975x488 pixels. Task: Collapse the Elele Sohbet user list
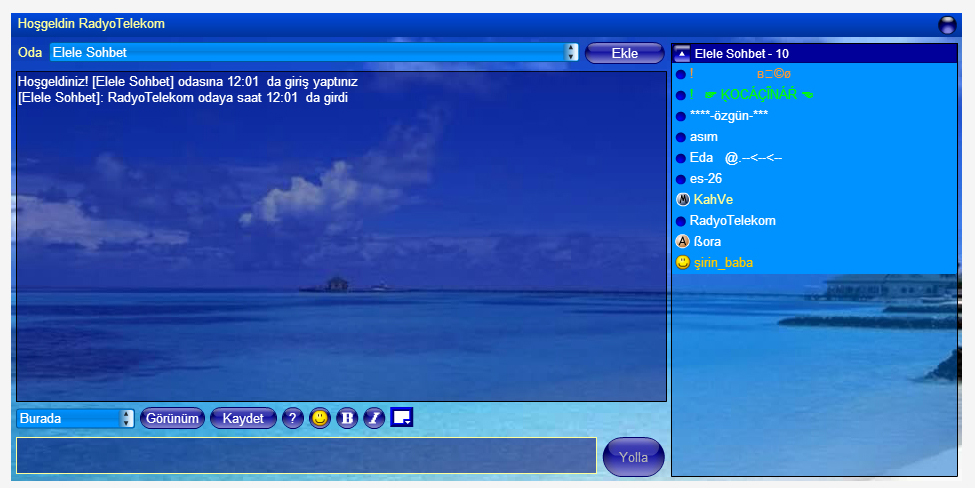[683, 54]
